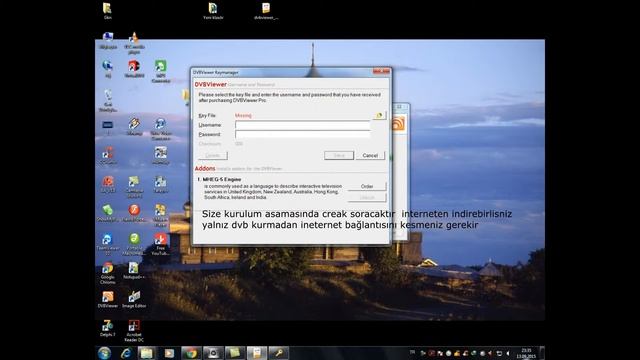Open File Explorer from the taskbar
The width and height of the screenshot is (640, 360).
147,353
